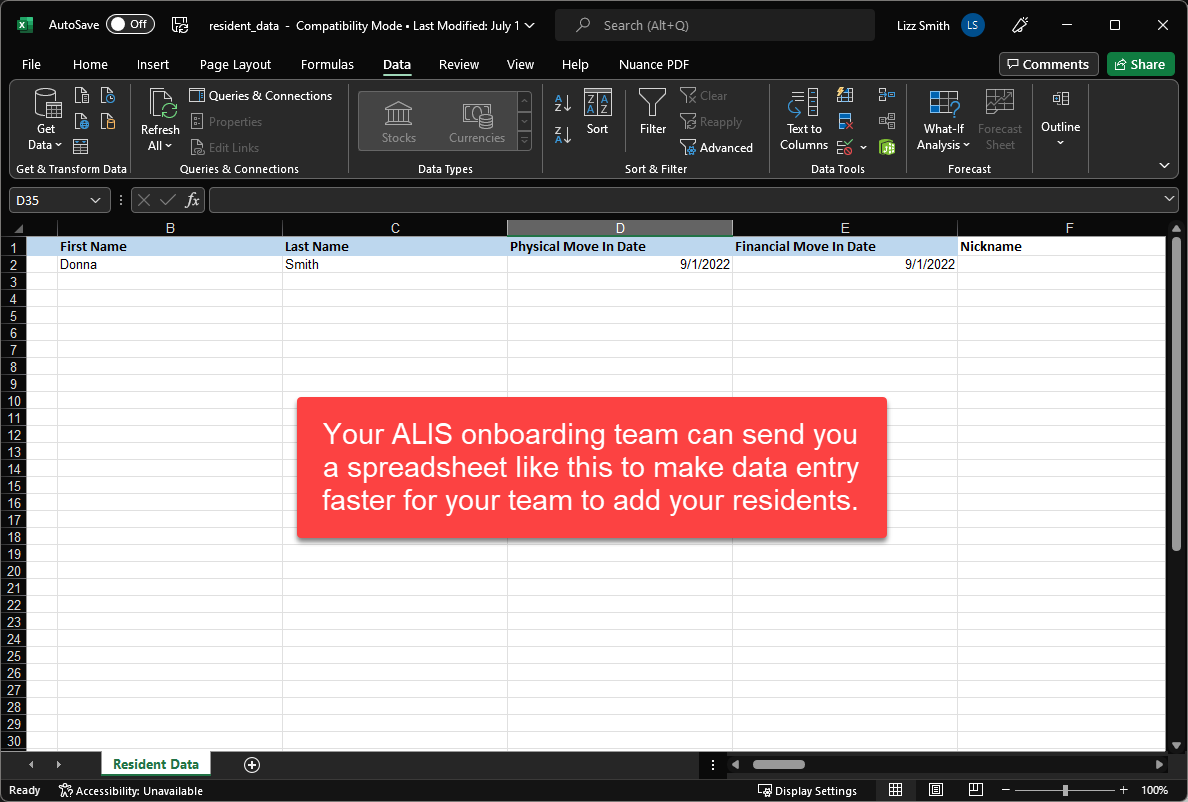
Task: Open the file name dropdown
Action: pyautogui.click(x=530, y=26)
